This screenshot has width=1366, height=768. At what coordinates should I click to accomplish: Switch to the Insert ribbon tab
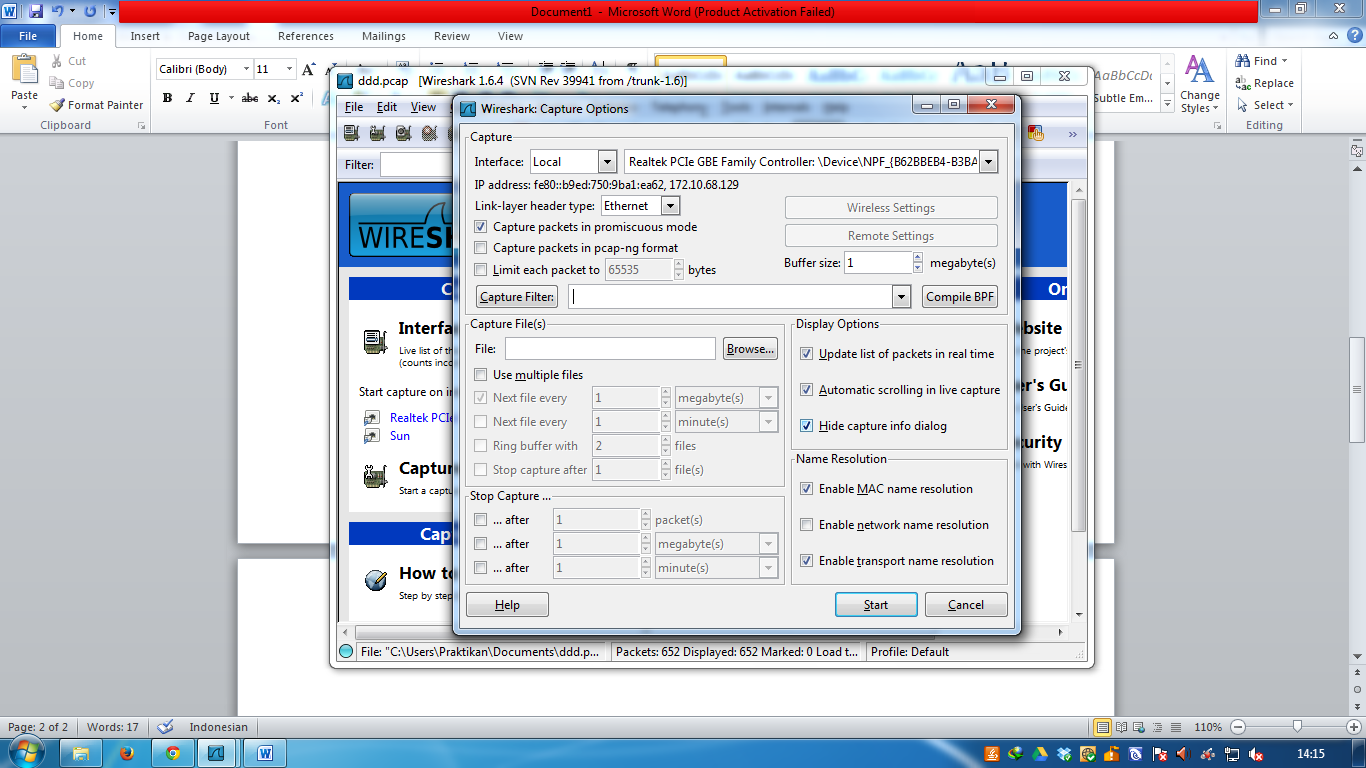pos(145,36)
